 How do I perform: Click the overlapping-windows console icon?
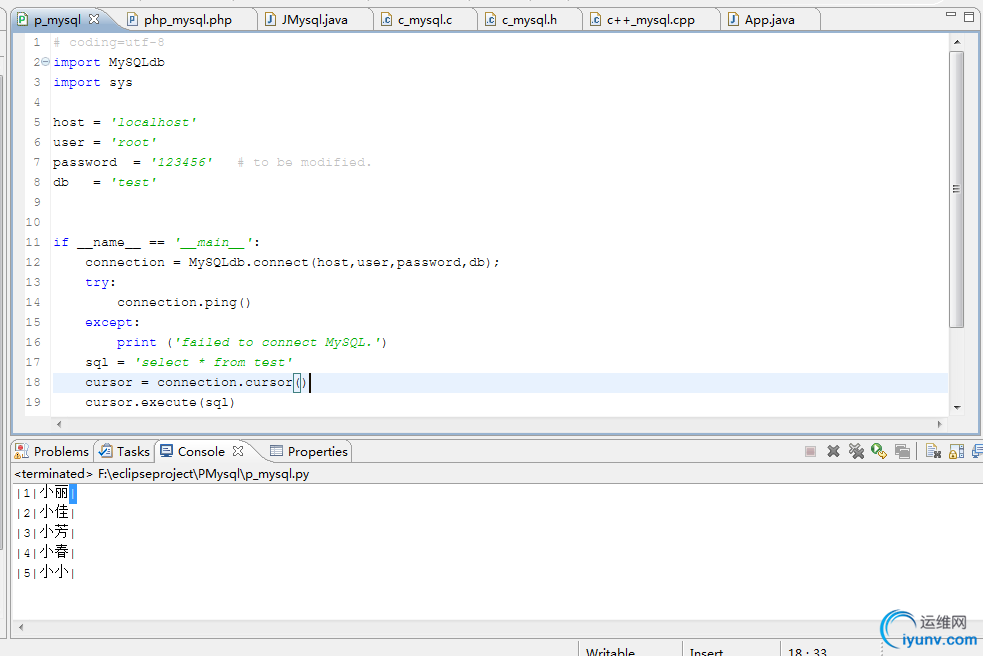[x=902, y=452]
